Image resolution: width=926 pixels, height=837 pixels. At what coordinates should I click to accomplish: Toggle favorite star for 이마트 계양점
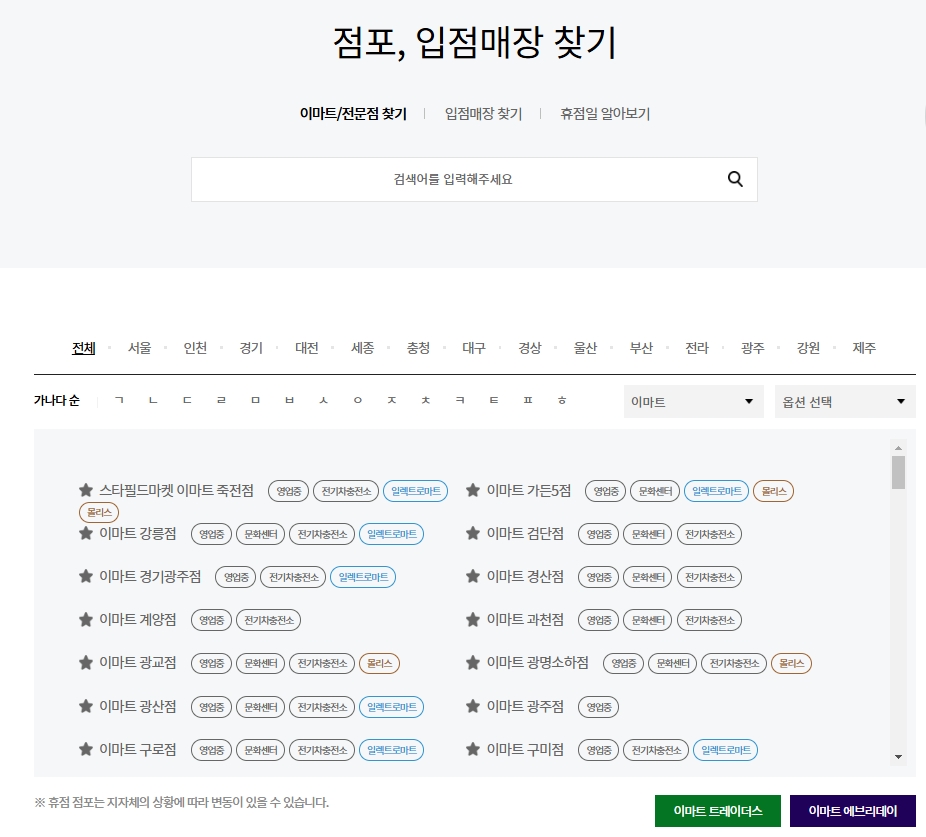[x=86, y=620]
